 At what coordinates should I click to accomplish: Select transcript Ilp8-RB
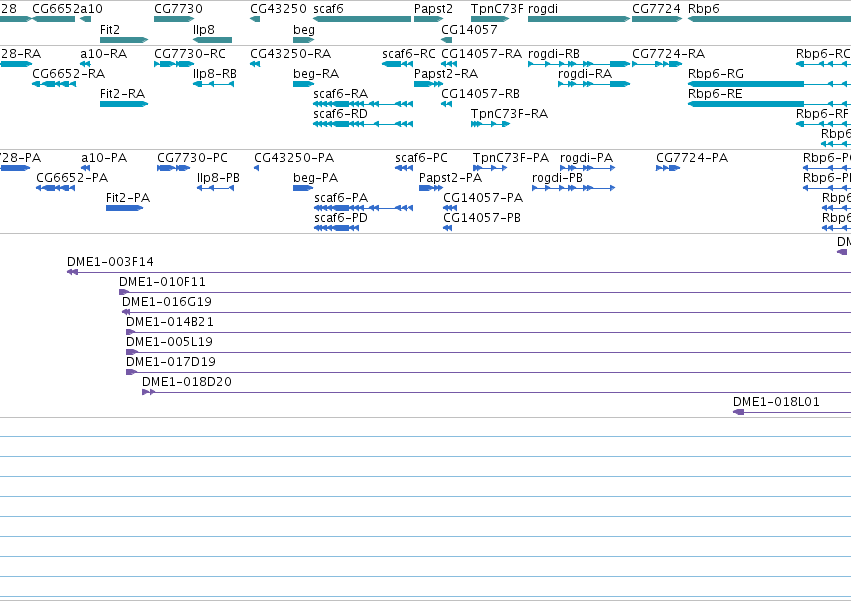213,84
